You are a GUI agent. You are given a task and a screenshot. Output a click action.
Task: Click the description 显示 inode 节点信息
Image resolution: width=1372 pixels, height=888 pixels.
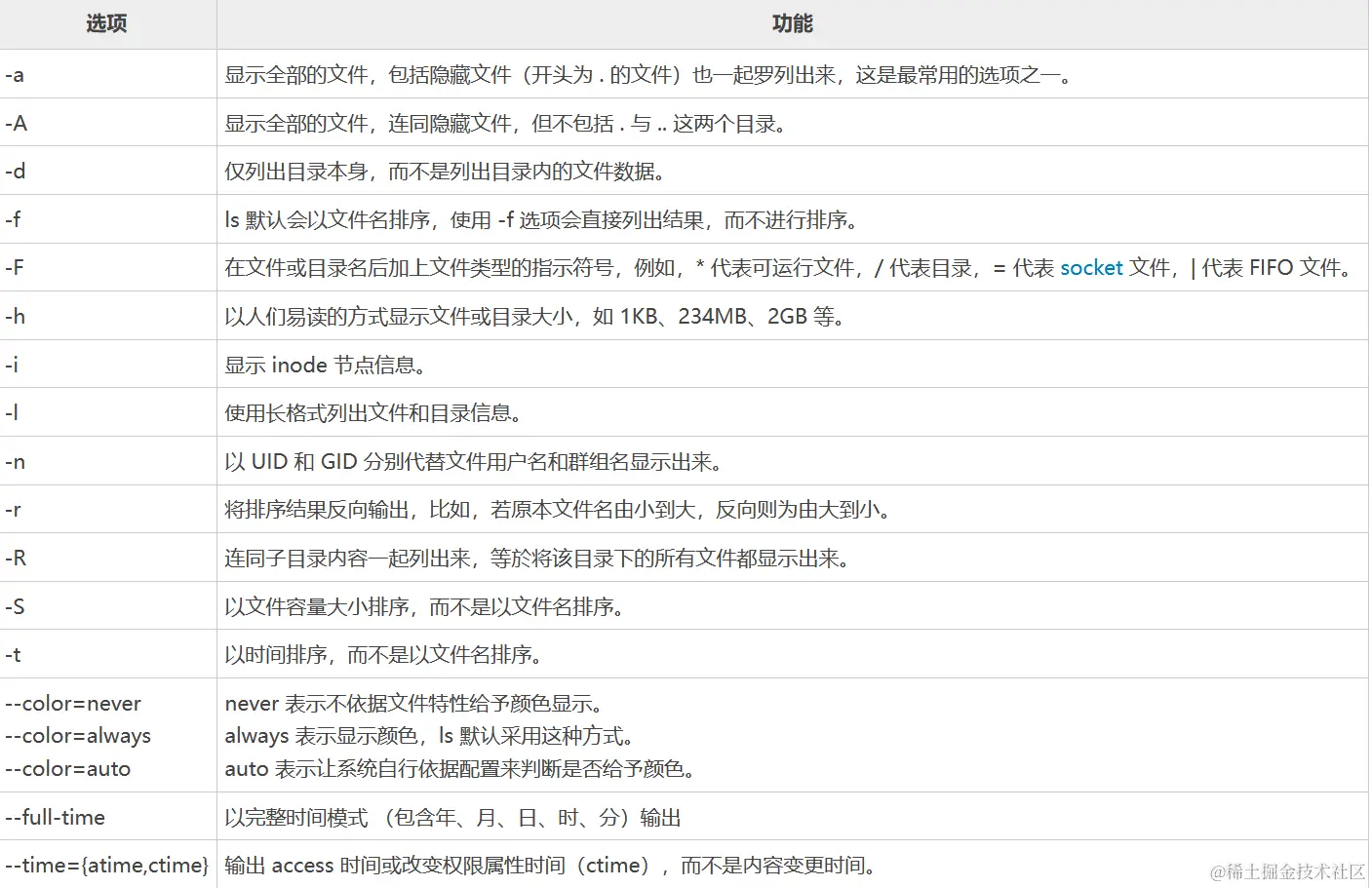(326, 366)
